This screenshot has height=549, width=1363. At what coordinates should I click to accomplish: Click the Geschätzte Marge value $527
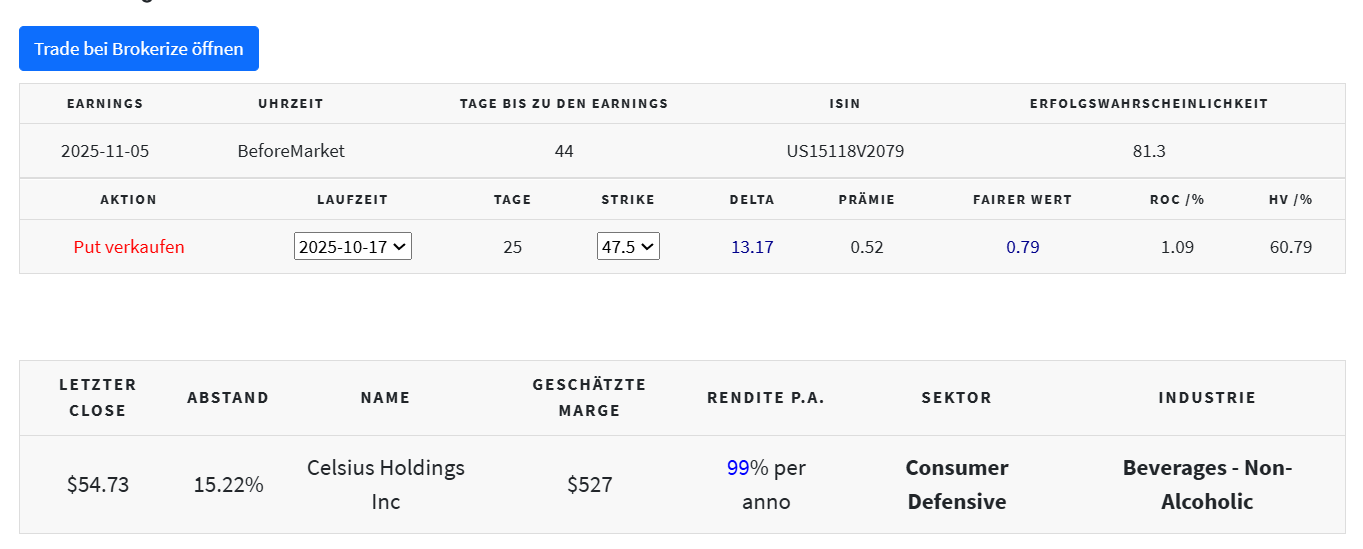[x=589, y=485]
